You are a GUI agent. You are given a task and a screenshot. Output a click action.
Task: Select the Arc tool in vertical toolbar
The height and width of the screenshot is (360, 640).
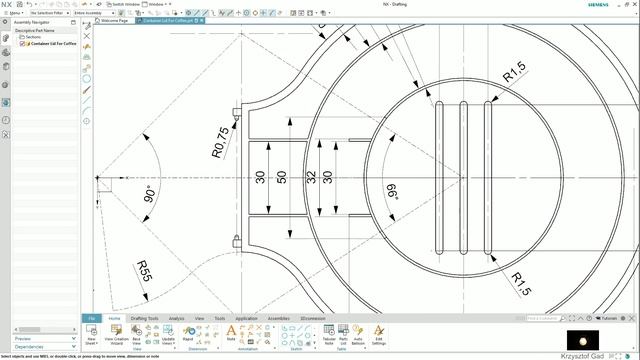[87, 111]
